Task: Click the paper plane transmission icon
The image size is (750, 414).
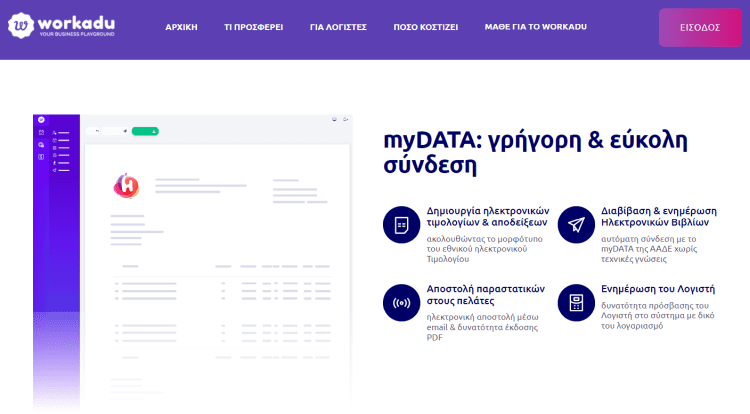Action: (x=576, y=225)
